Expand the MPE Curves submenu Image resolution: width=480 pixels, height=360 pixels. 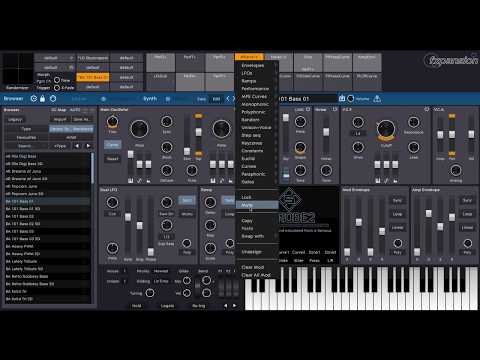[256, 96]
